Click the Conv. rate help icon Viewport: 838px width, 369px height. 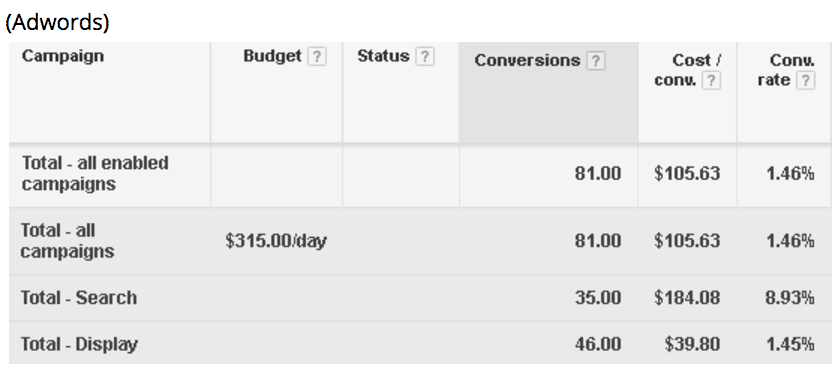click(x=805, y=81)
